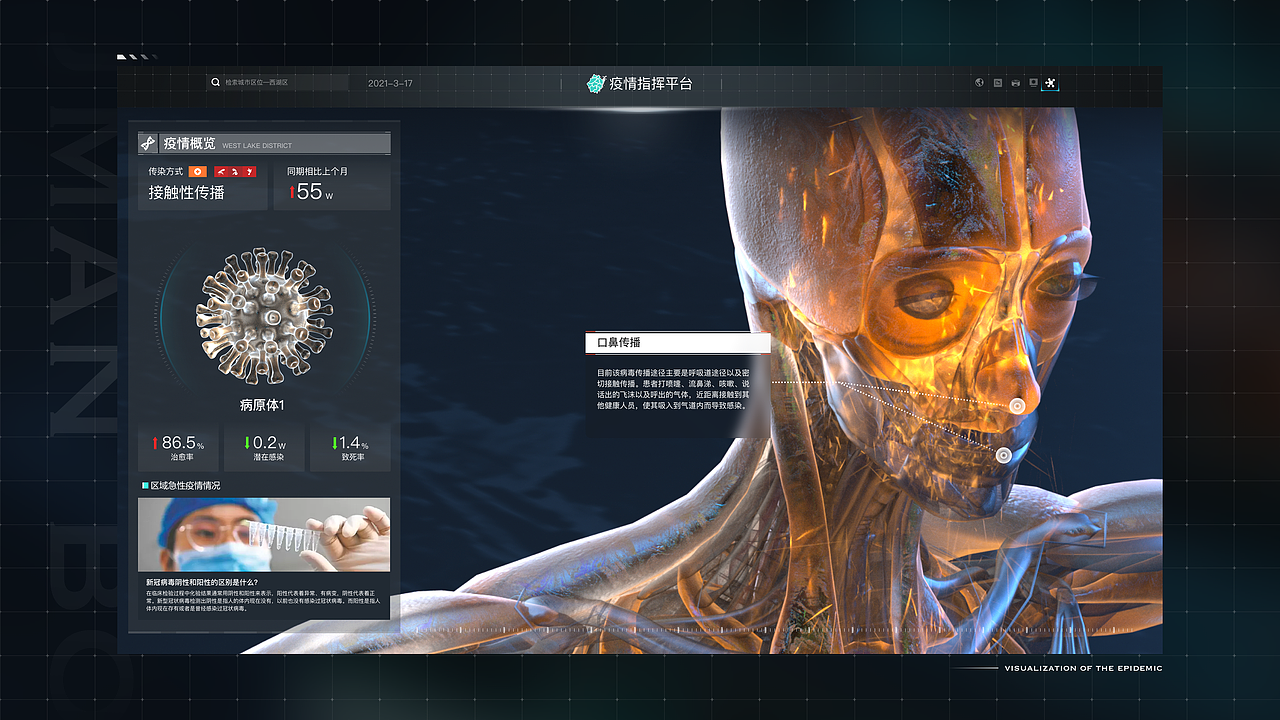Click the red up arrow beside 86.5%

tap(155, 442)
